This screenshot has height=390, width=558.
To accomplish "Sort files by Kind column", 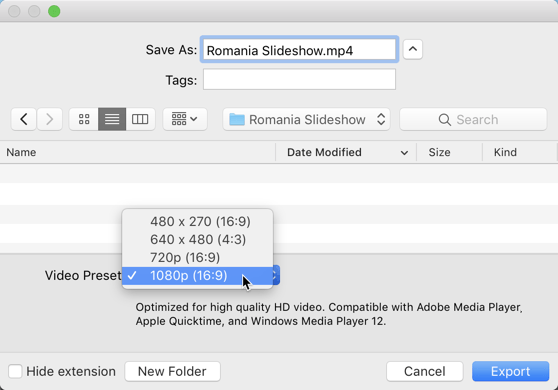I will coord(520,152).
